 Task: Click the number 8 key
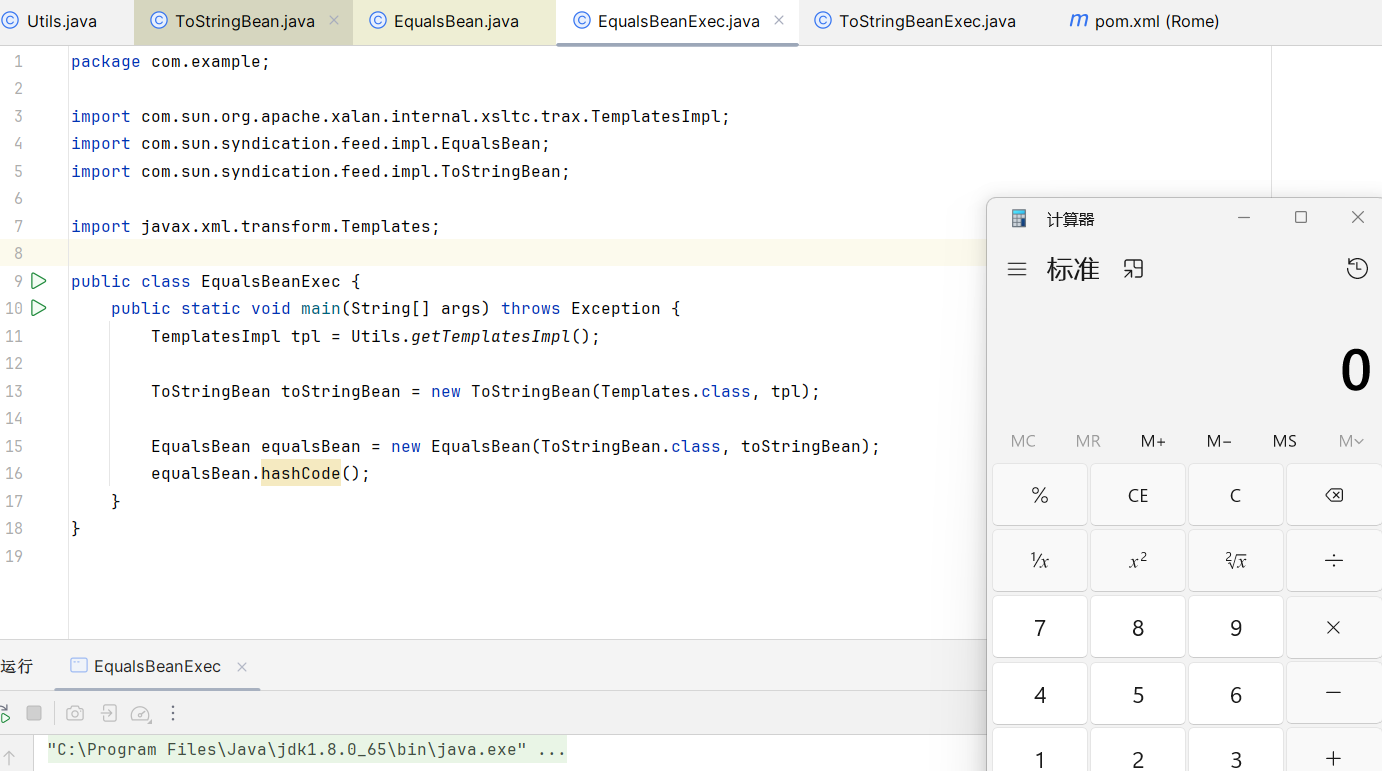click(x=1138, y=627)
